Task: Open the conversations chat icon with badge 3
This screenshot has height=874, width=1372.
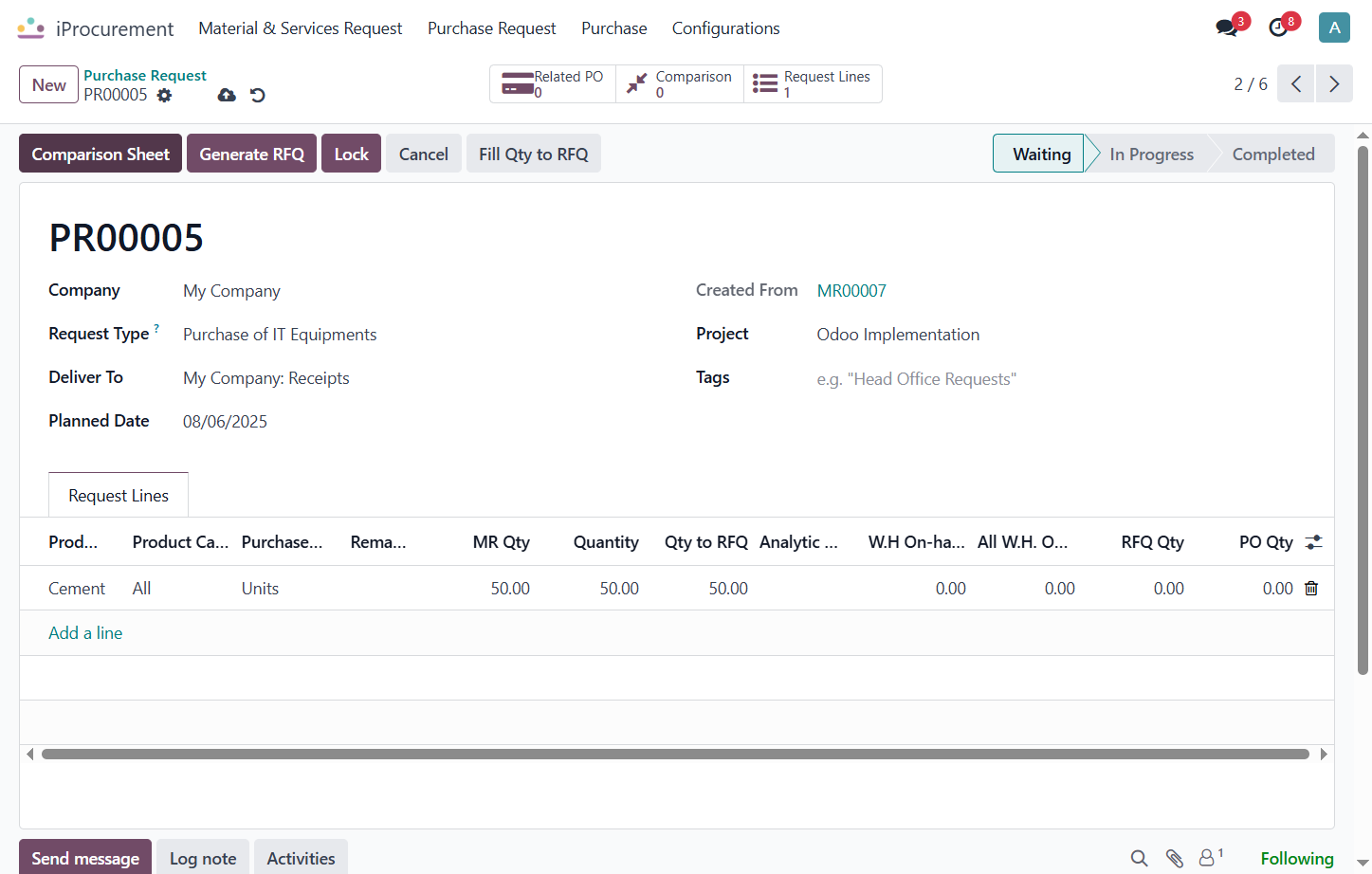Action: coord(1228,27)
